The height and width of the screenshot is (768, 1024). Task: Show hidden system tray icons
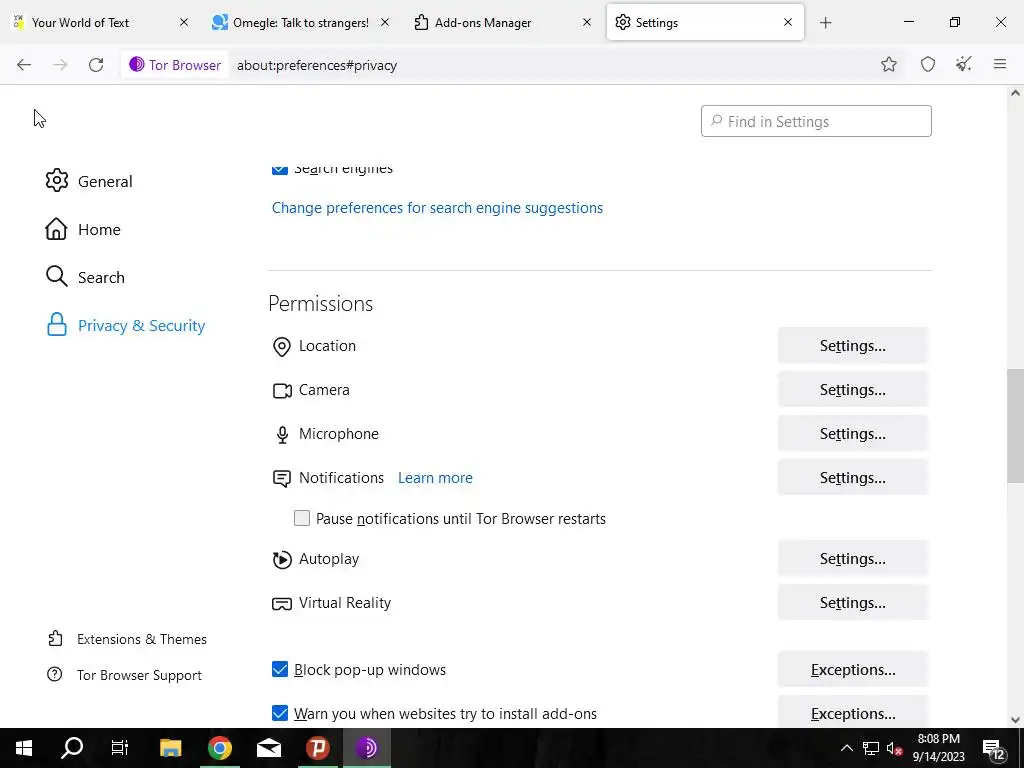[x=846, y=748]
